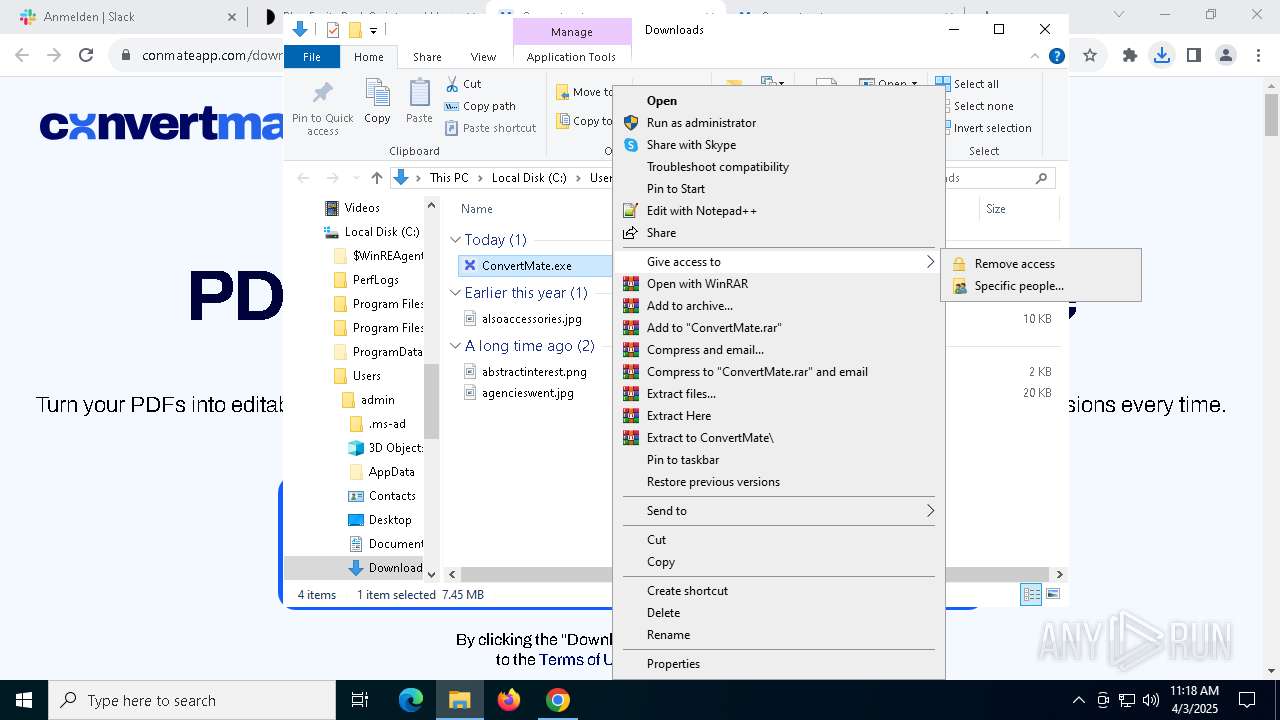Select abstractinterest.png file
The height and width of the screenshot is (720, 1280).
534,372
